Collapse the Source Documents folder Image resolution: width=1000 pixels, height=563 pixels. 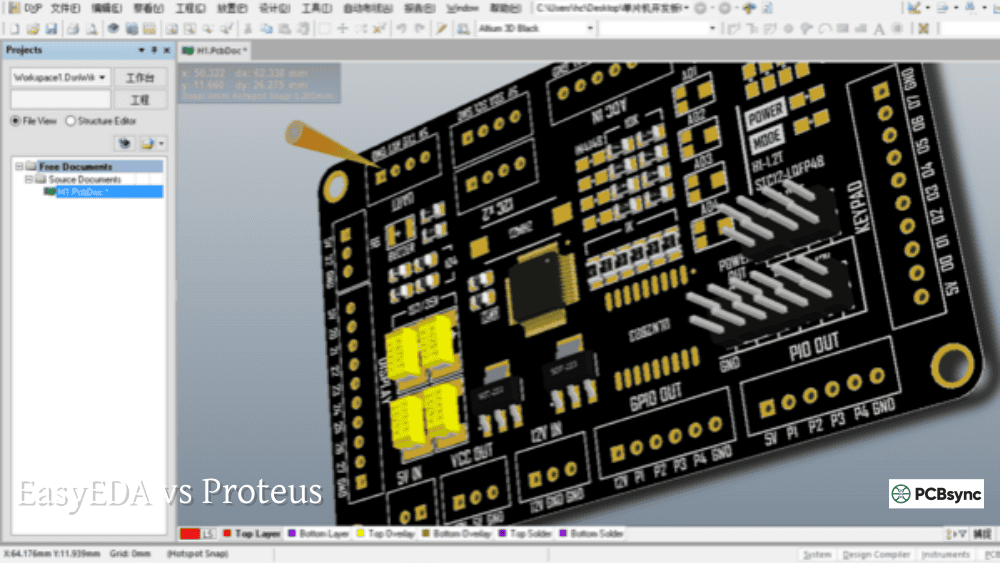pos(29,179)
